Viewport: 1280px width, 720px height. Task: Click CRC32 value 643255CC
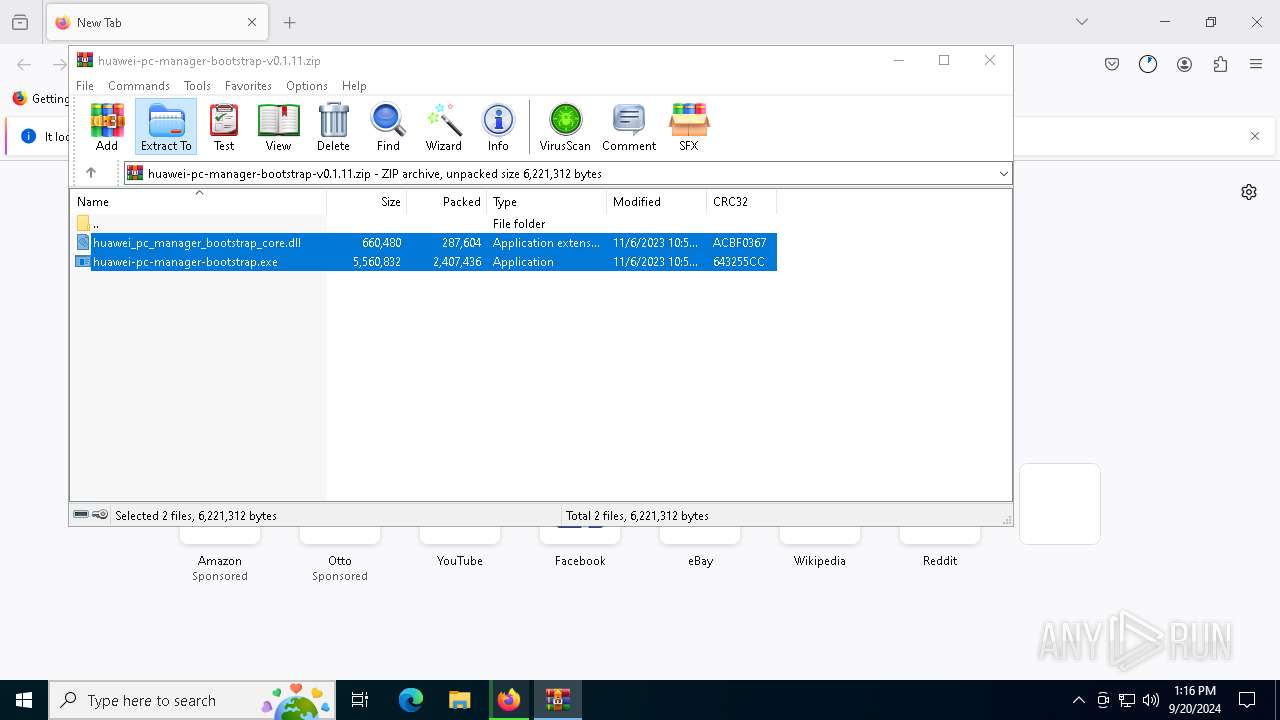click(739, 262)
